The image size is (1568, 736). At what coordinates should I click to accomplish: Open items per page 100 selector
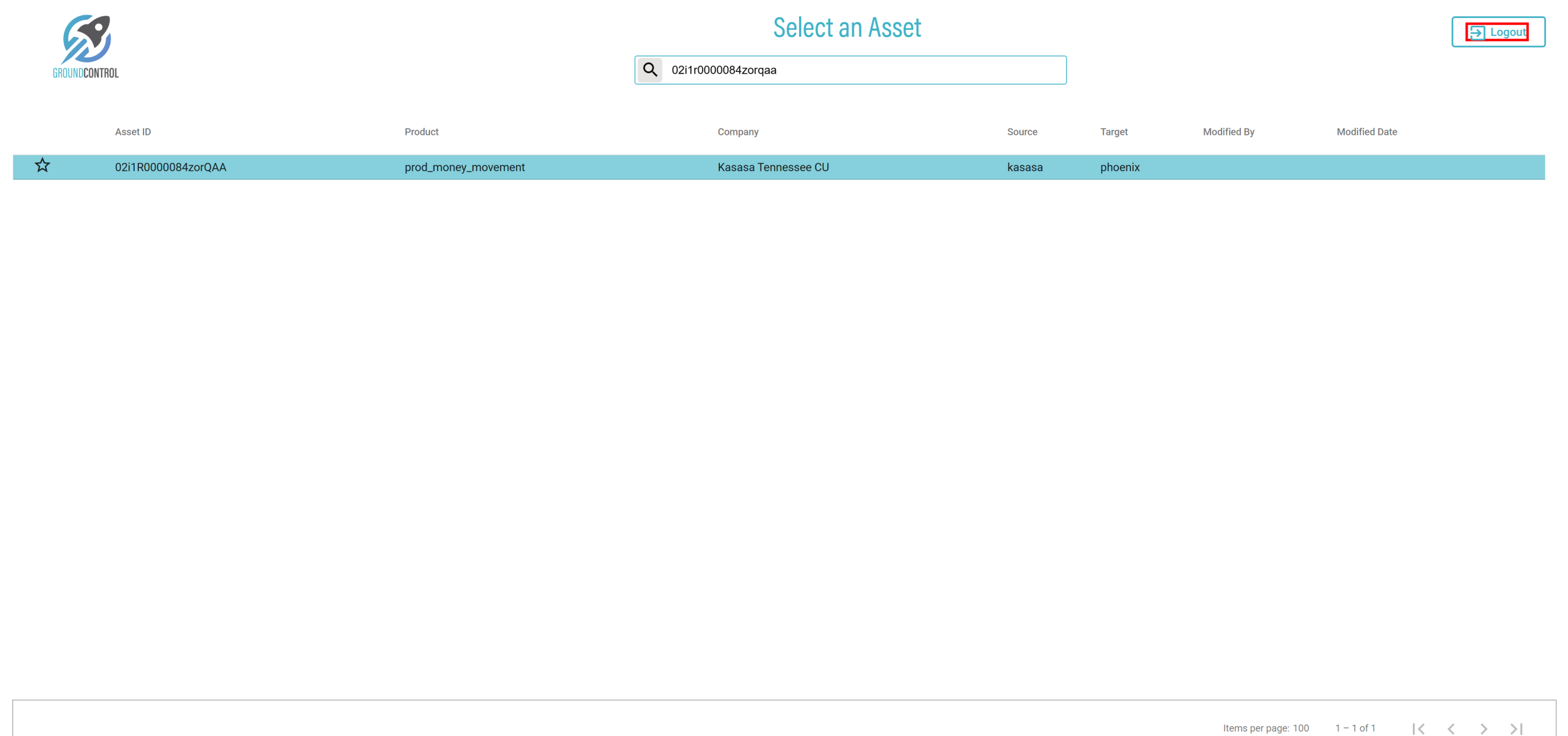point(1300,728)
